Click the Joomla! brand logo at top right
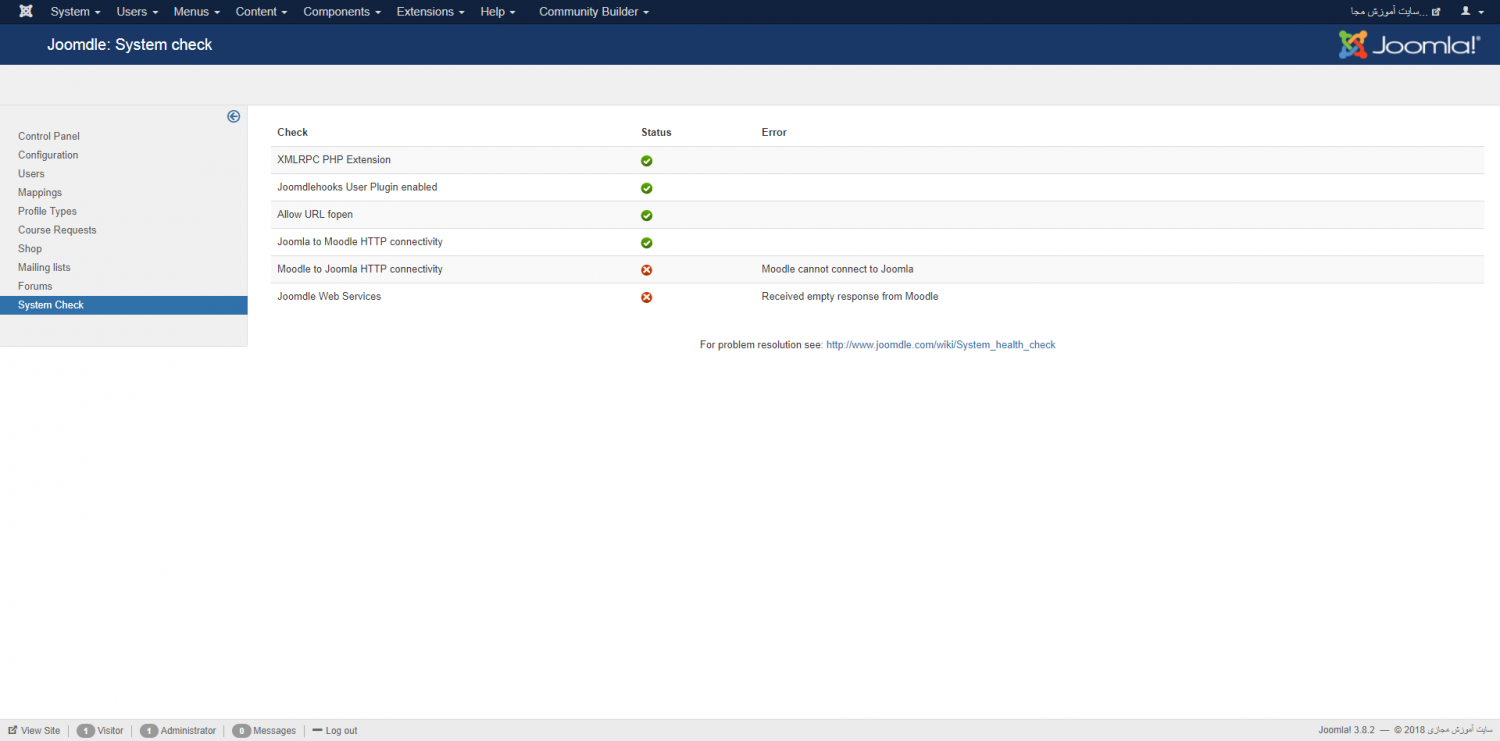Viewport: 1500px width, 741px height. 1409,45
